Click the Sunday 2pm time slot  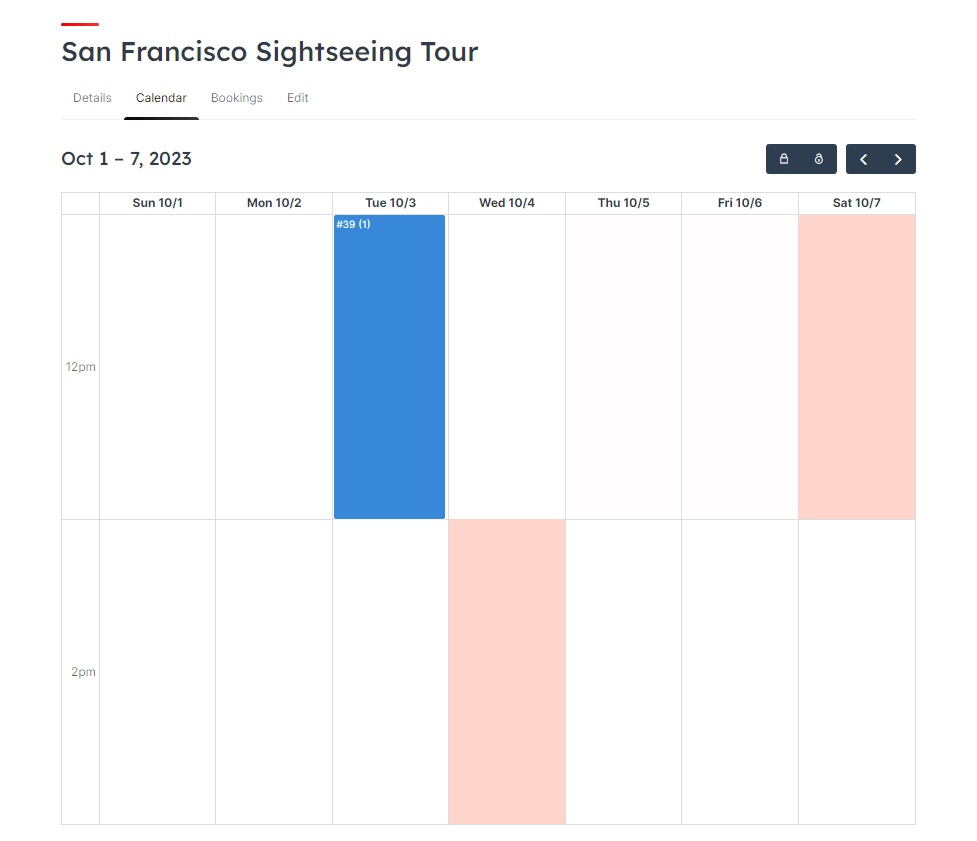[x=158, y=671]
